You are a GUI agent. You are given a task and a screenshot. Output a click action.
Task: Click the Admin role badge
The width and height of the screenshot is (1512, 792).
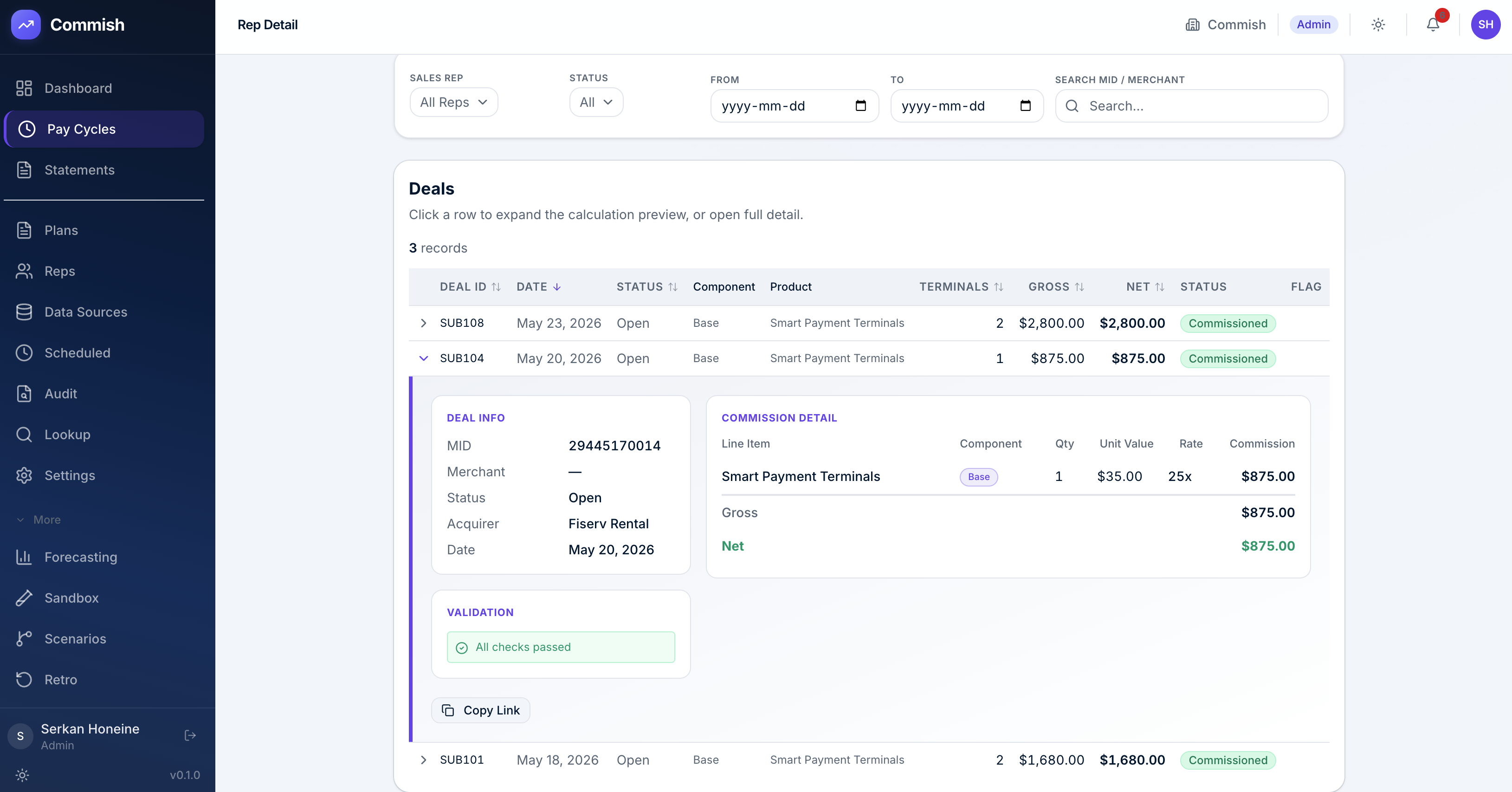click(1313, 25)
